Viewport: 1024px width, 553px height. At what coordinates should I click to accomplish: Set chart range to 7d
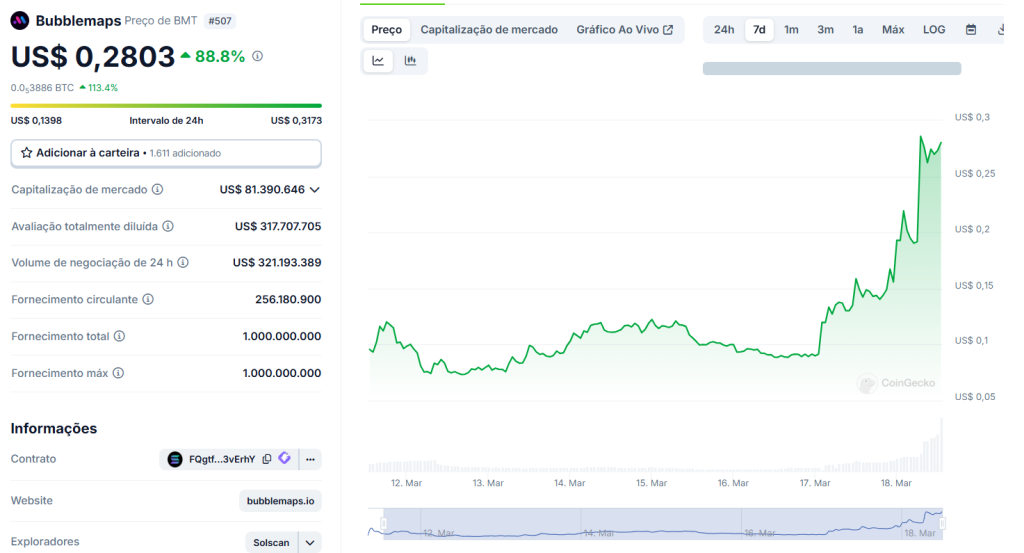click(759, 29)
